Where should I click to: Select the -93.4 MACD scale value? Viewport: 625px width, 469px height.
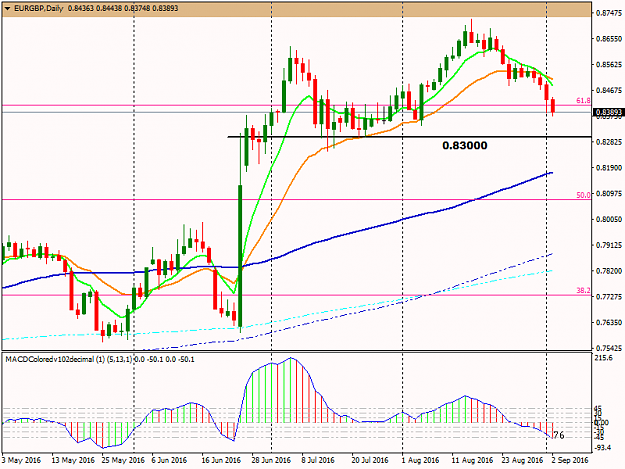[x=603, y=448]
